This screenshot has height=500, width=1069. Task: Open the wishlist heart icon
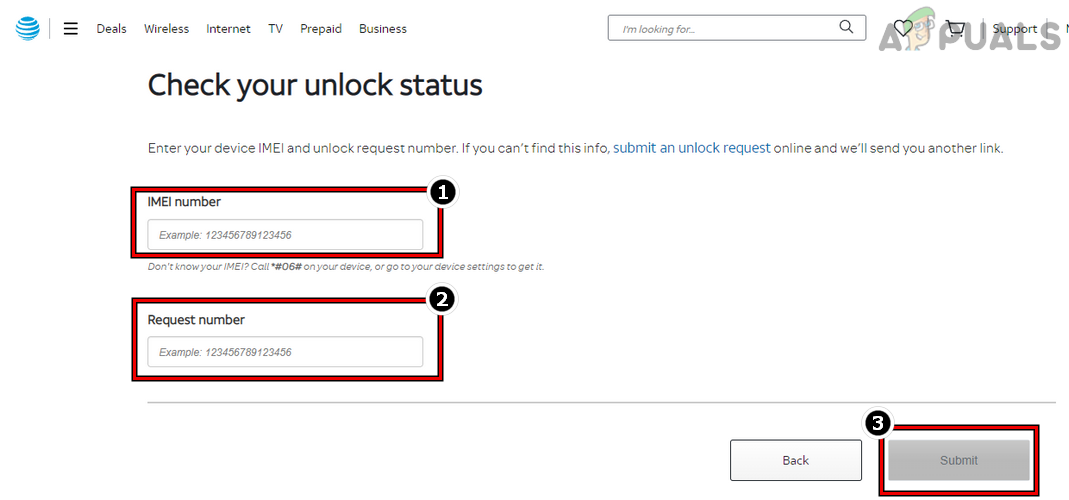pyautogui.click(x=903, y=29)
